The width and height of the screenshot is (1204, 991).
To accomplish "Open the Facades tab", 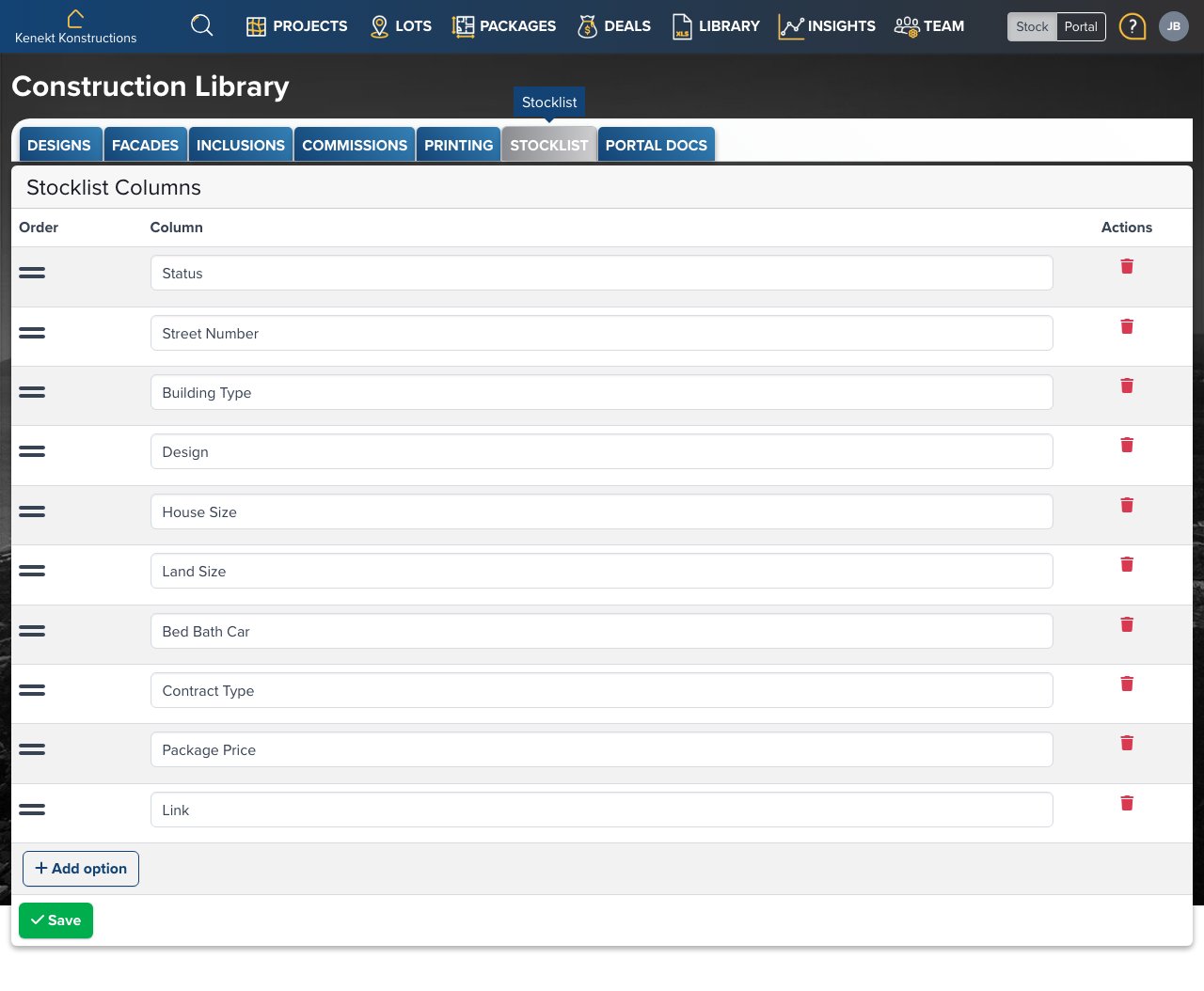I will (145, 145).
